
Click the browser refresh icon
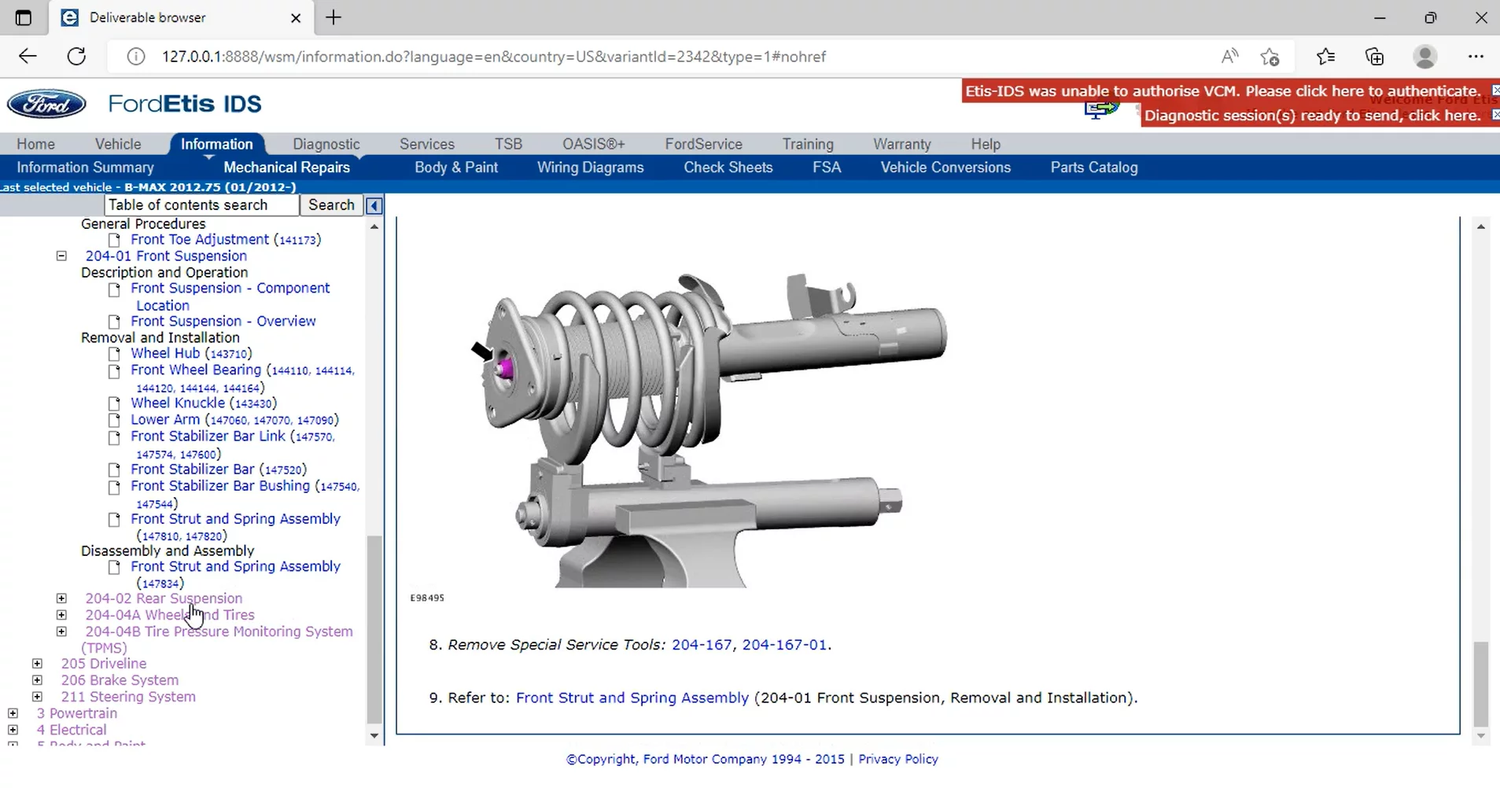[x=76, y=56]
